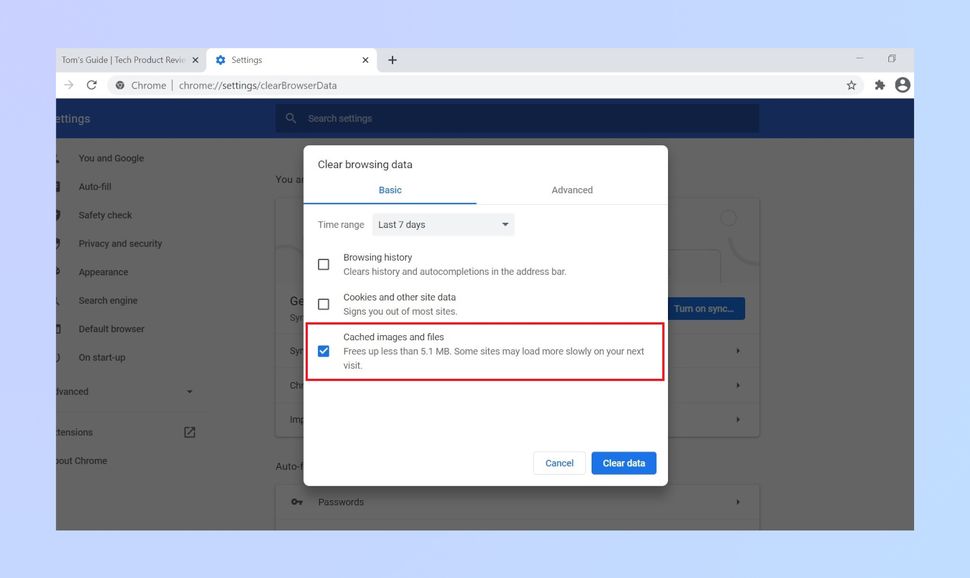Check the Browsing history checkbox

pos(324,263)
